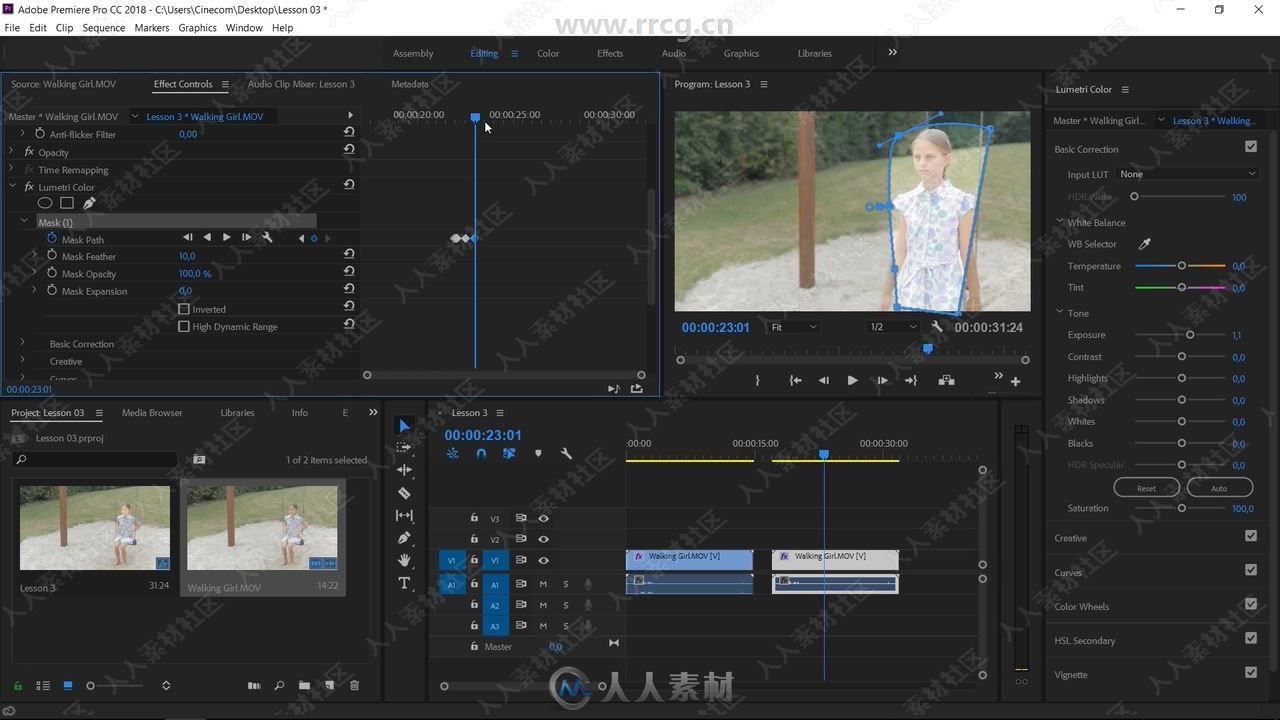This screenshot has width=1280, height=720.
Task: Toggle the Mask Path animation stopwatch
Action: coord(52,239)
